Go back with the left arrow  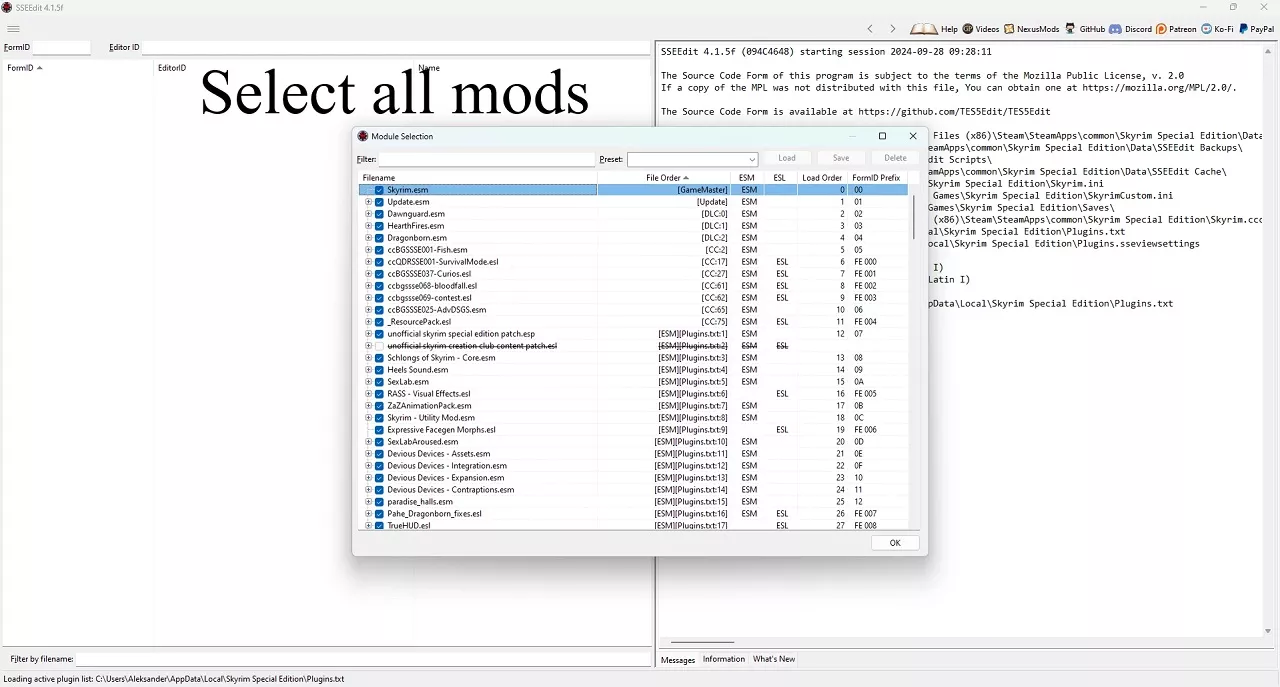870,29
